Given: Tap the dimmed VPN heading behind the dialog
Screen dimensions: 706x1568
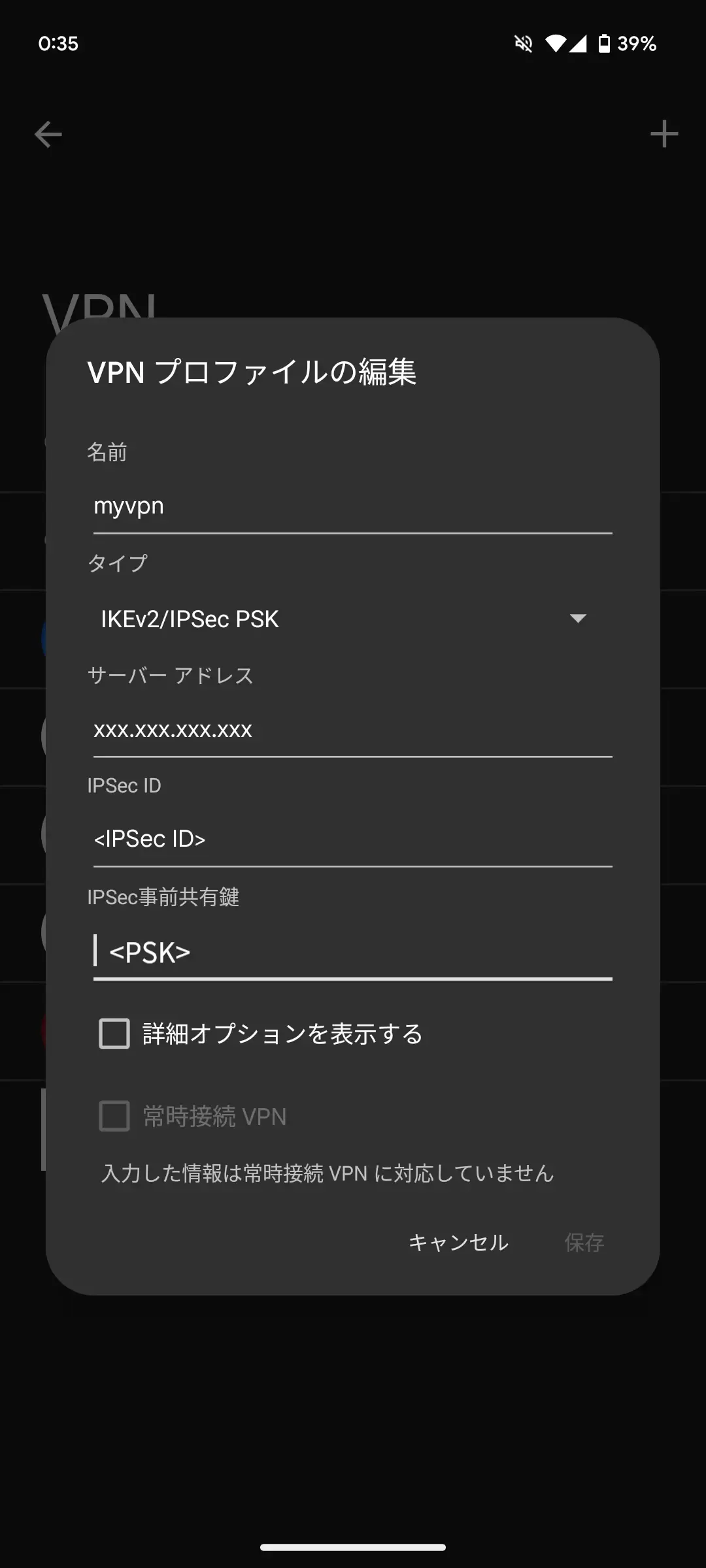Looking at the screenshot, I should tap(101, 307).
